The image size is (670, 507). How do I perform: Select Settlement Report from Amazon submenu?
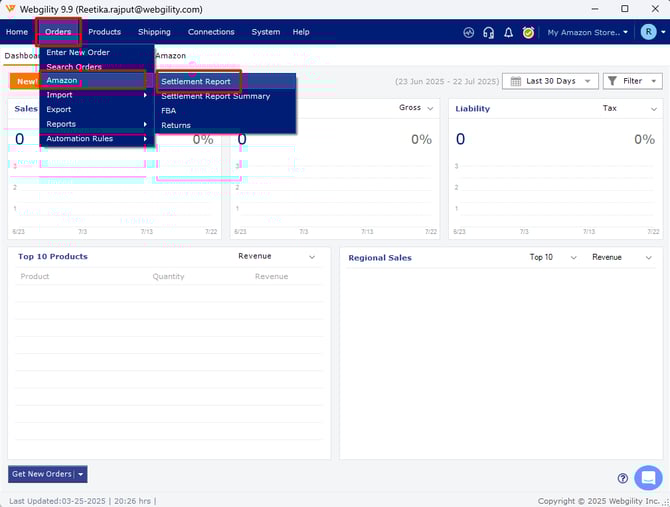coord(196,81)
